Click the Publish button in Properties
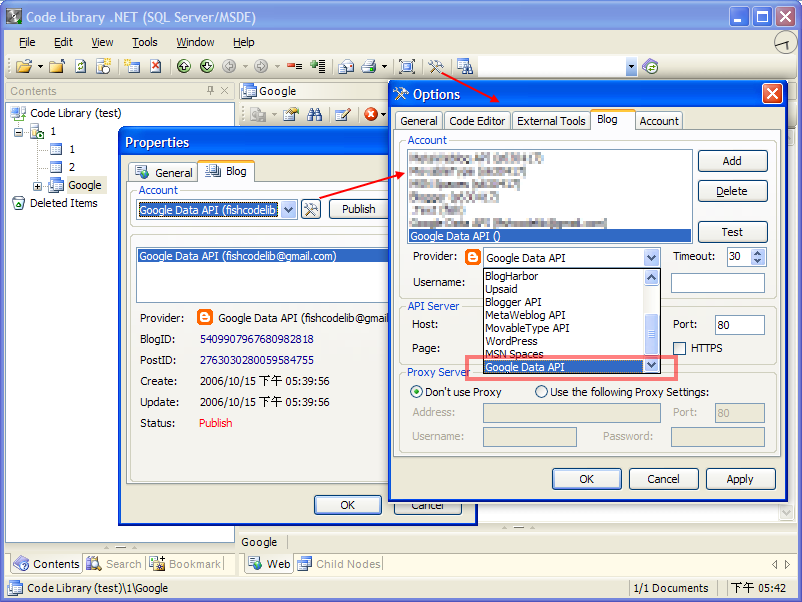The width and height of the screenshot is (802, 602). pyautogui.click(x=359, y=209)
